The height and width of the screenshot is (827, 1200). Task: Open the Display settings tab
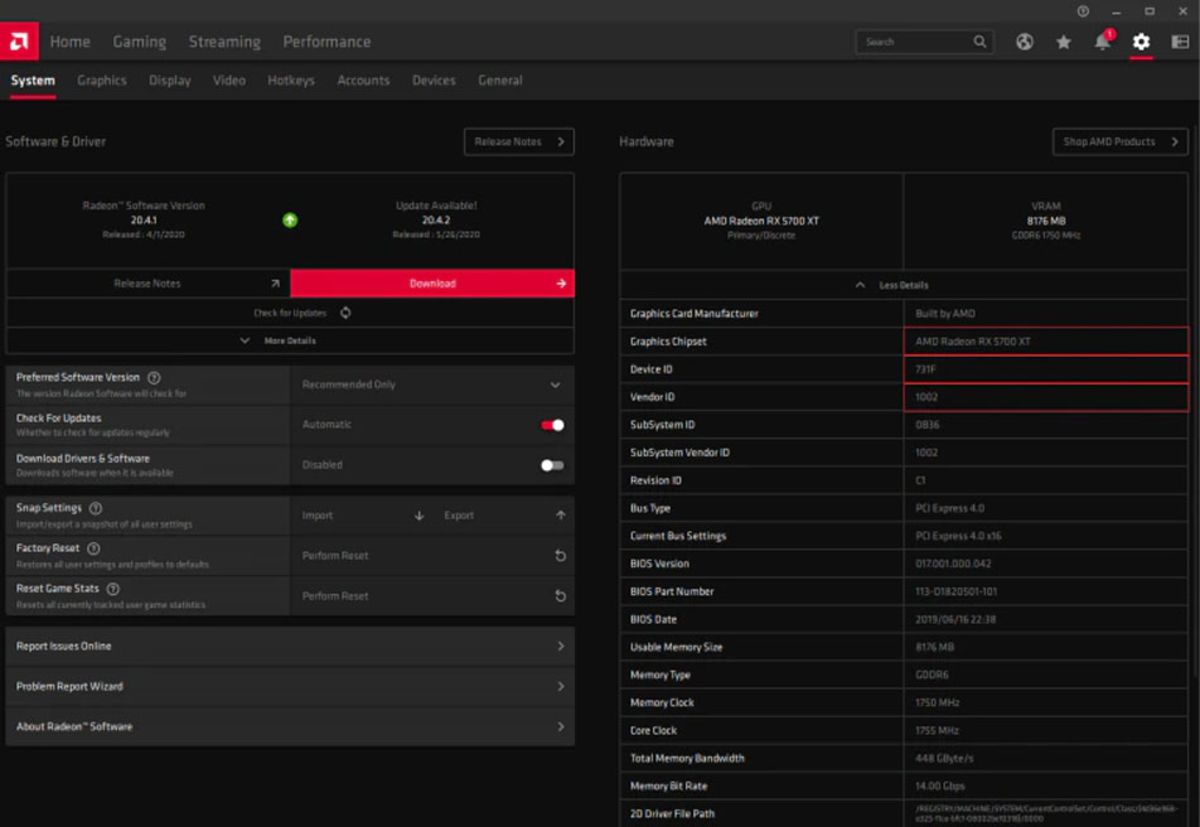click(x=170, y=81)
